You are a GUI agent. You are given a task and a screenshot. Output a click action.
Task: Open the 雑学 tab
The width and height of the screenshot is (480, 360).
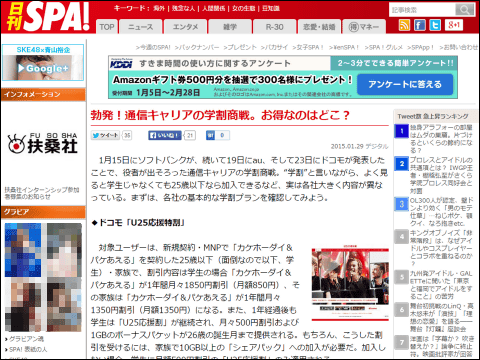(x=230, y=27)
